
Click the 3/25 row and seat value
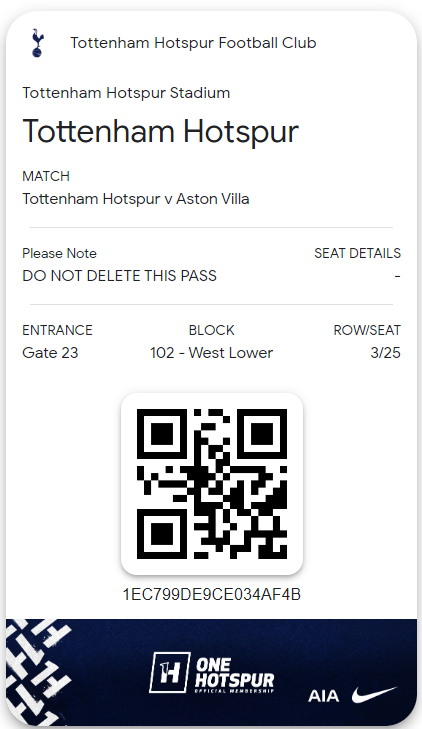point(385,353)
